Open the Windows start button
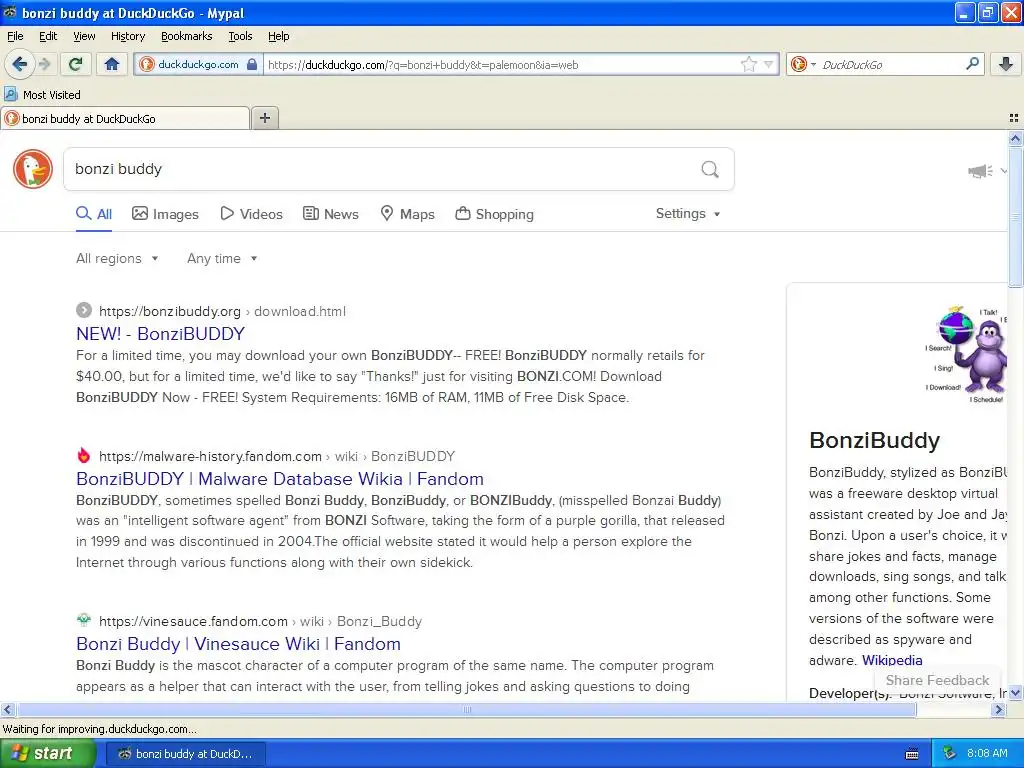Screen dimensions: 1024x768 coord(48,753)
